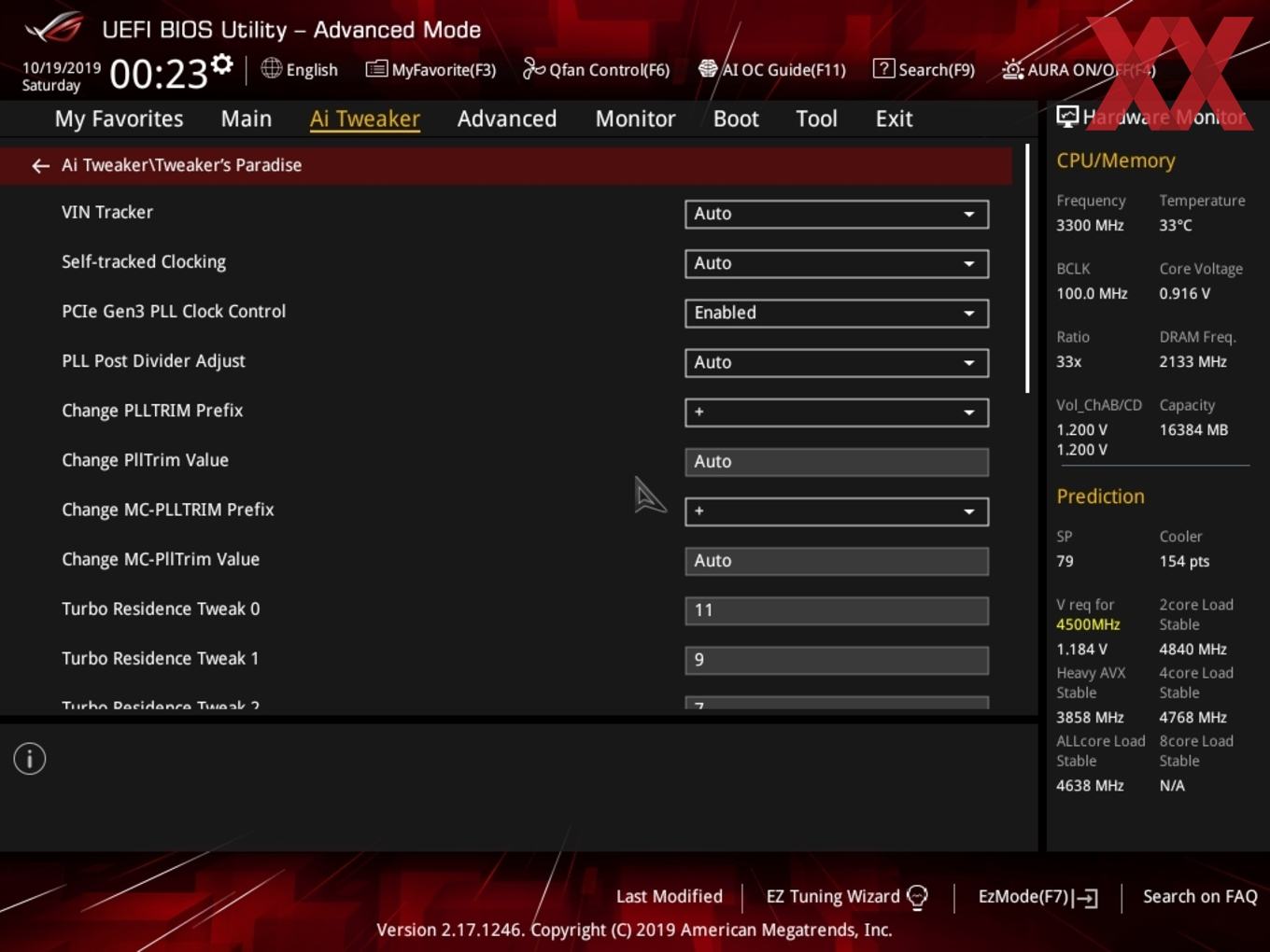
Task: Select Change PLLTRIM Prefix label
Action: 152,411
